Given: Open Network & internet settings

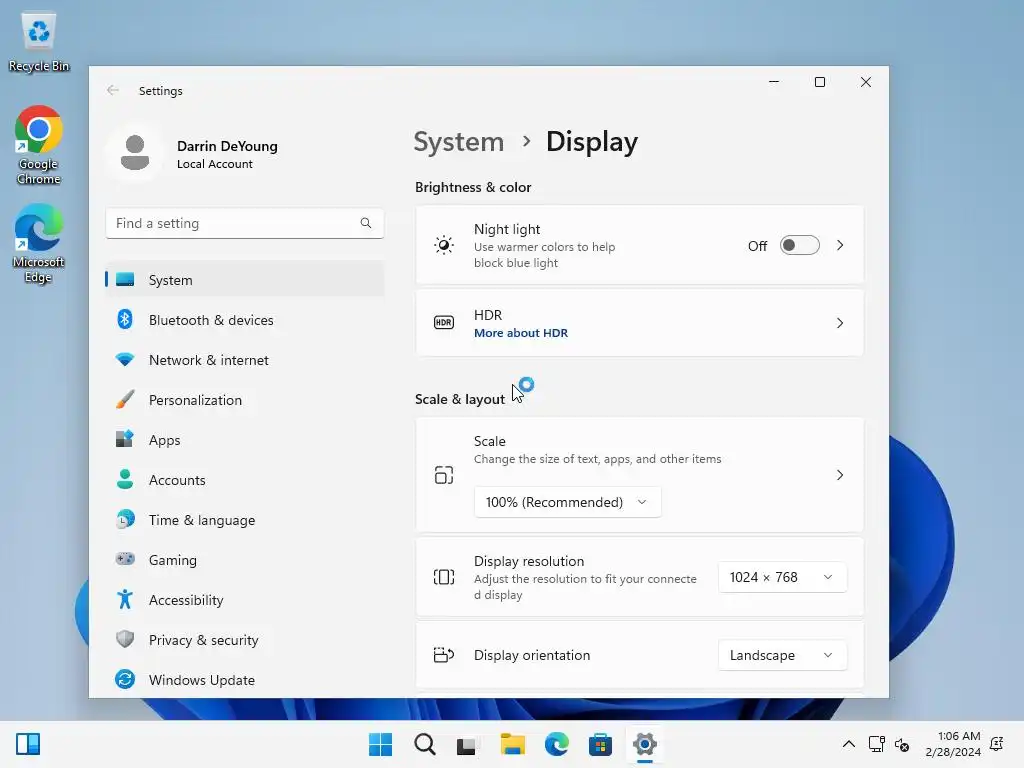Looking at the screenshot, I should pyautogui.click(x=245, y=360).
